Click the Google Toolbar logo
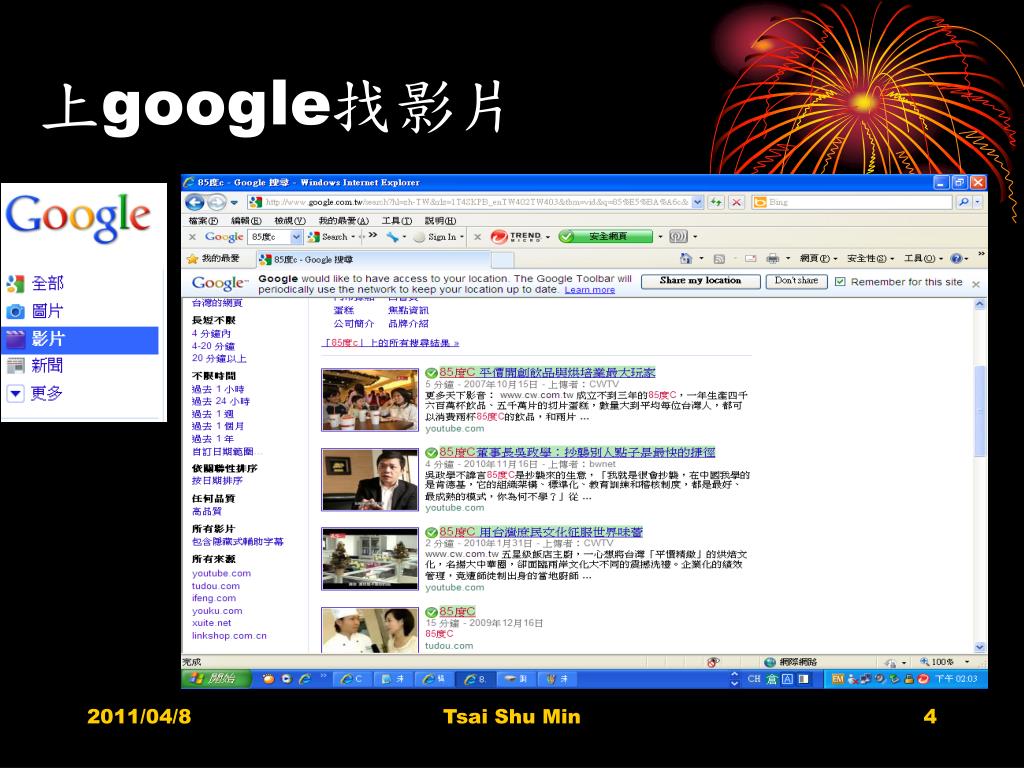1024x768 pixels. point(223,236)
